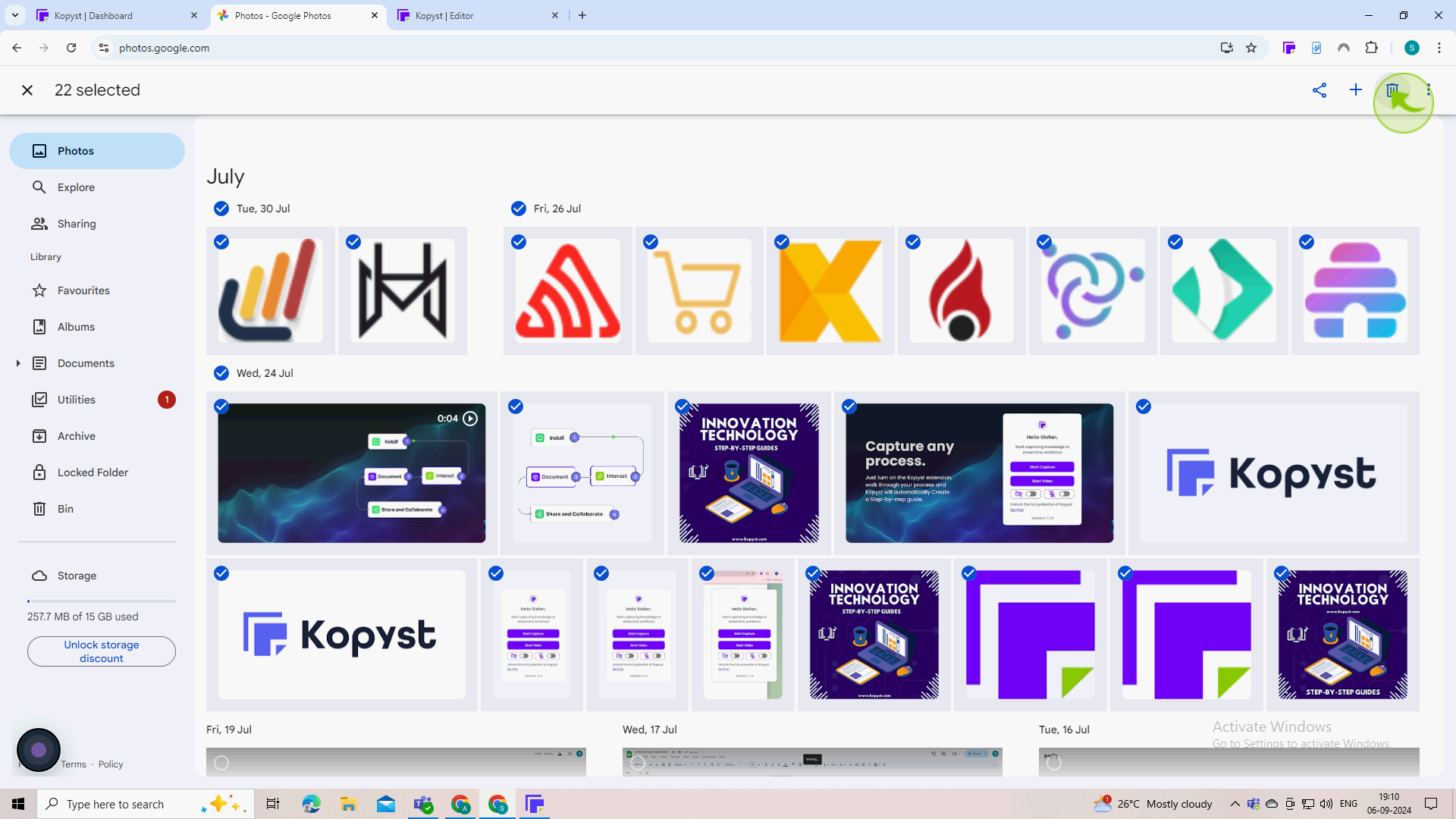Screen dimensions: 1456x819
Task: Bookmark this page with star icon
Action: [x=1251, y=48]
